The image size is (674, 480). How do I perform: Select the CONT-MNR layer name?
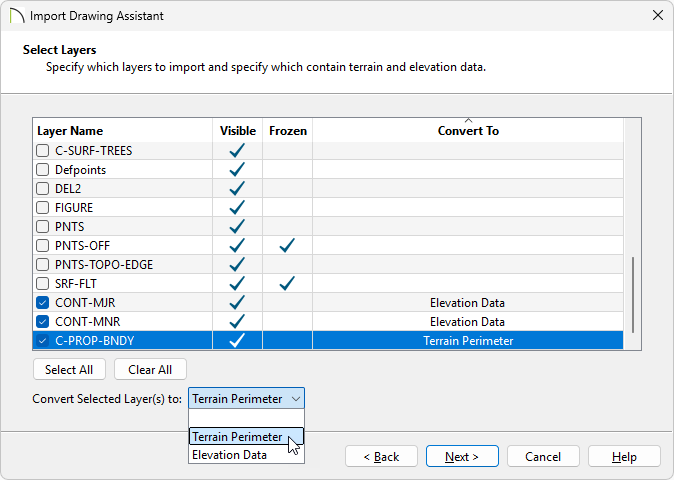point(88,321)
